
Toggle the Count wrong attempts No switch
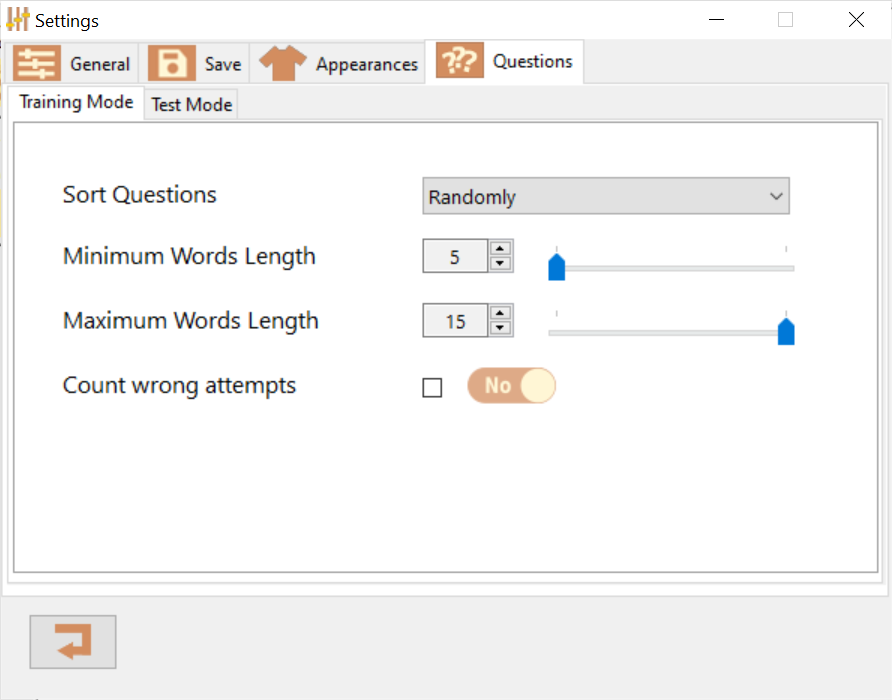(511, 386)
